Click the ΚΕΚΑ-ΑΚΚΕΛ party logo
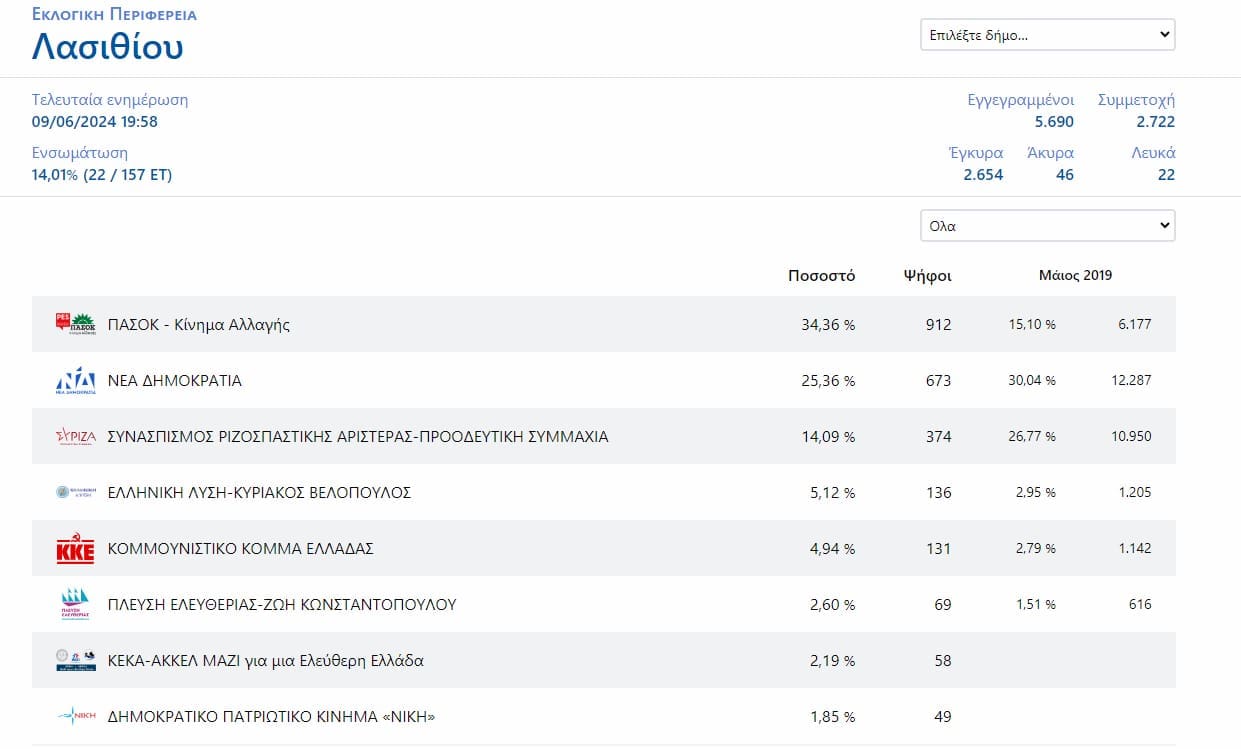Screen dimensions: 1241x749 pos(75,661)
